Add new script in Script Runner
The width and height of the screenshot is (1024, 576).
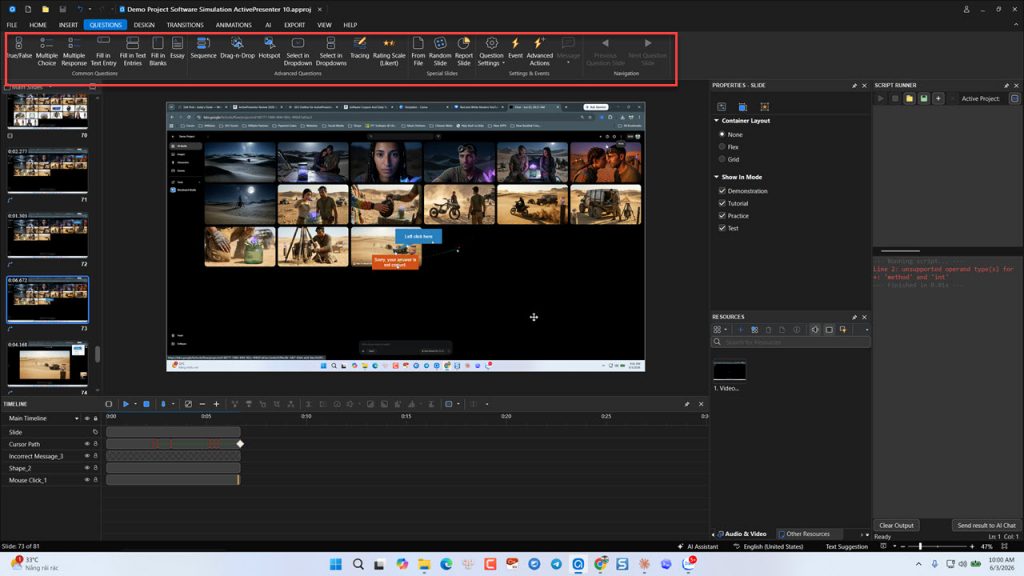click(938, 99)
